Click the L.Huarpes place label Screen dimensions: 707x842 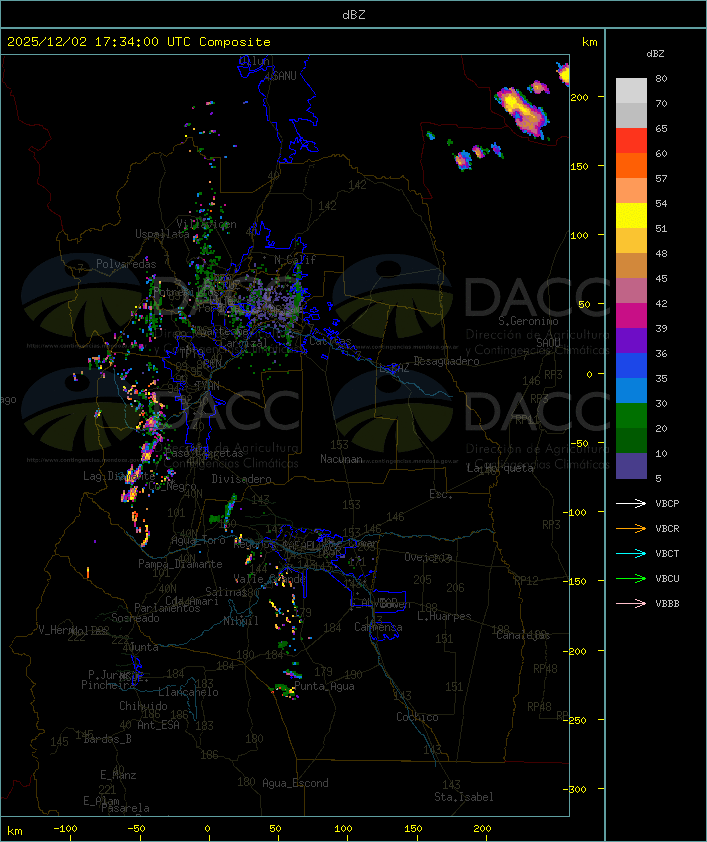[x=444, y=616]
